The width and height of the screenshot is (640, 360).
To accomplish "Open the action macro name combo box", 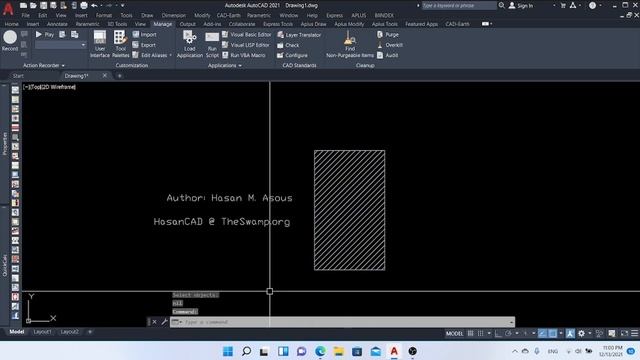I will tap(60, 45).
